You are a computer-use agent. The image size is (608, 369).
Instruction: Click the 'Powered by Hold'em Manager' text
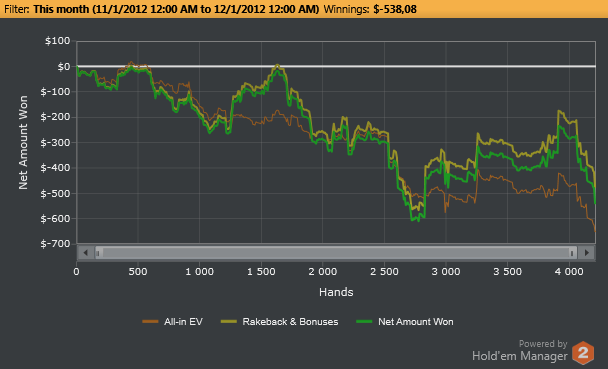pos(520,350)
